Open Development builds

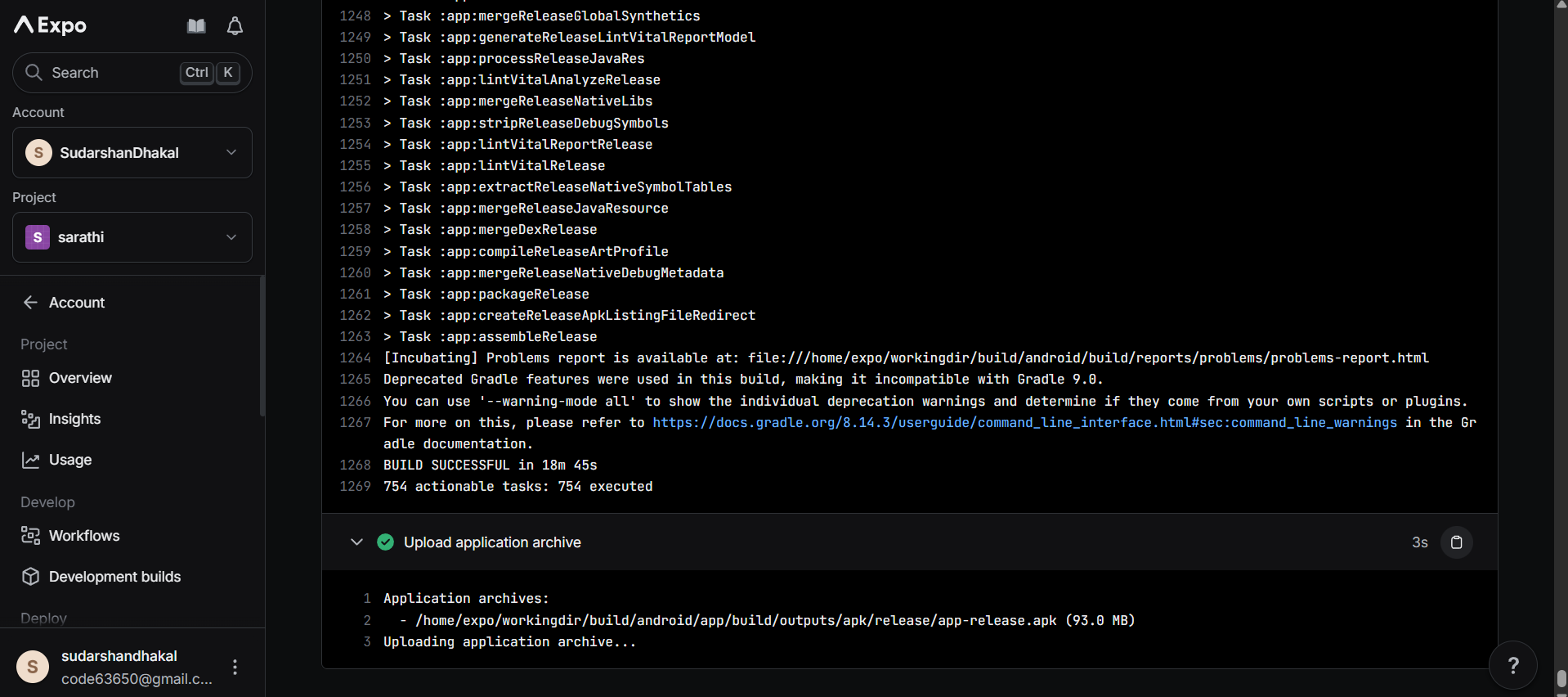coord(114,577)
